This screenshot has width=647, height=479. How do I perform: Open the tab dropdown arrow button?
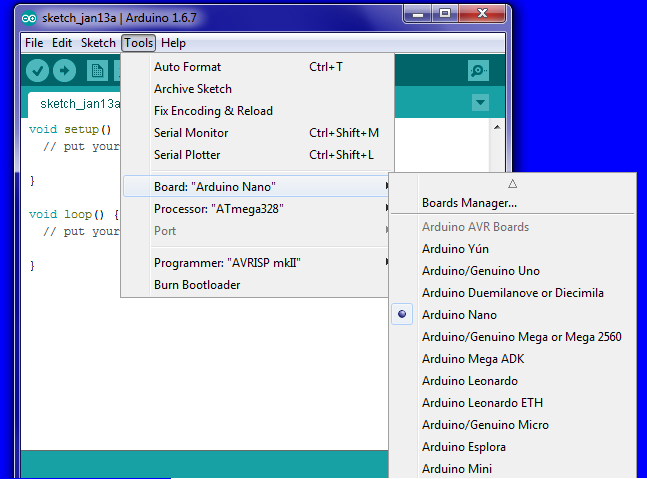pos(480,102)
